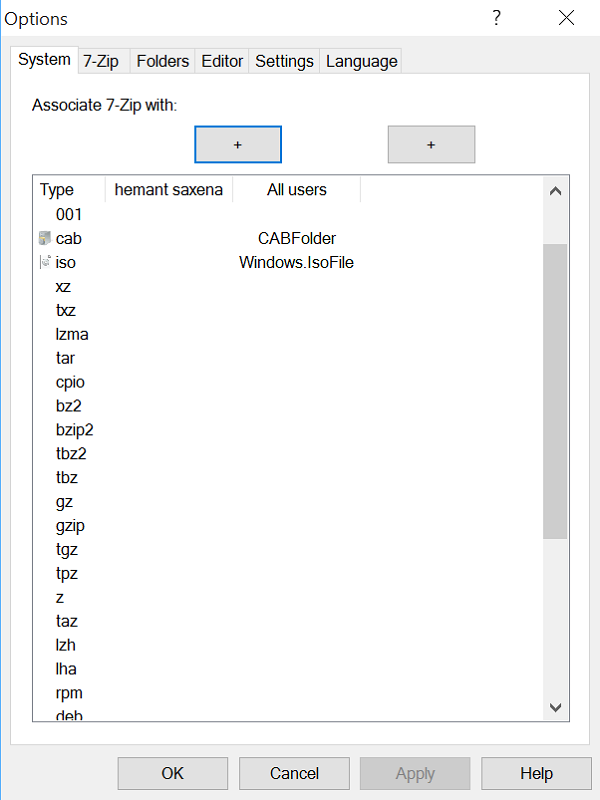
Task: Click the question mark help icon in title bar
Action: pos(496,18)
